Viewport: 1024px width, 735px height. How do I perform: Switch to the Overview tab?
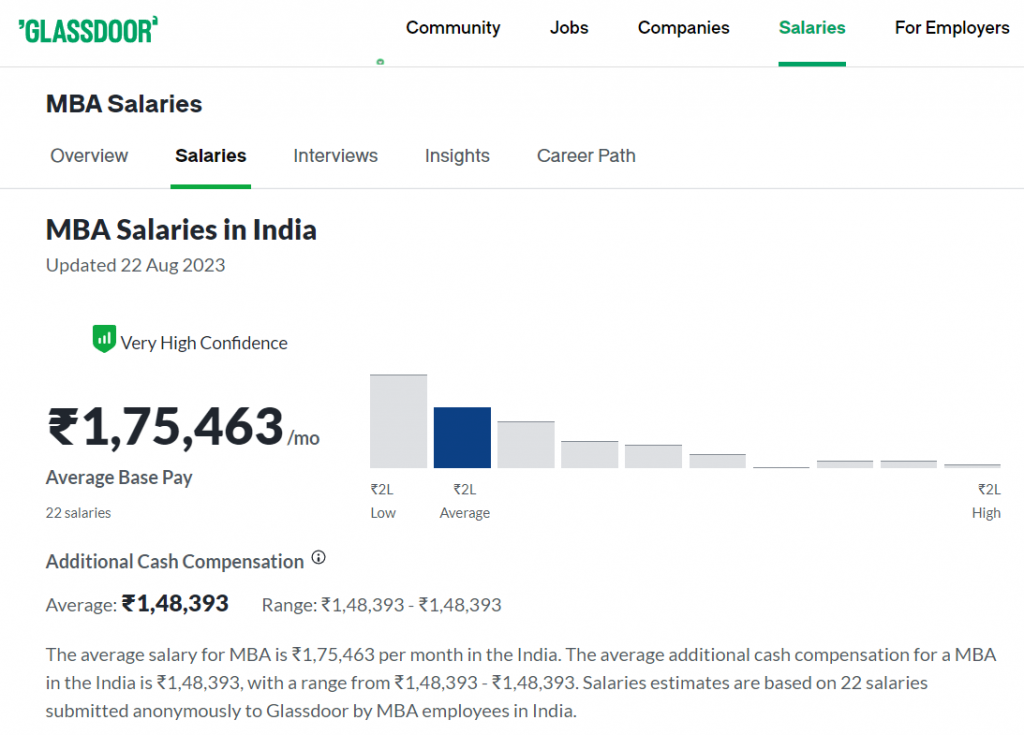click(89, 155)
